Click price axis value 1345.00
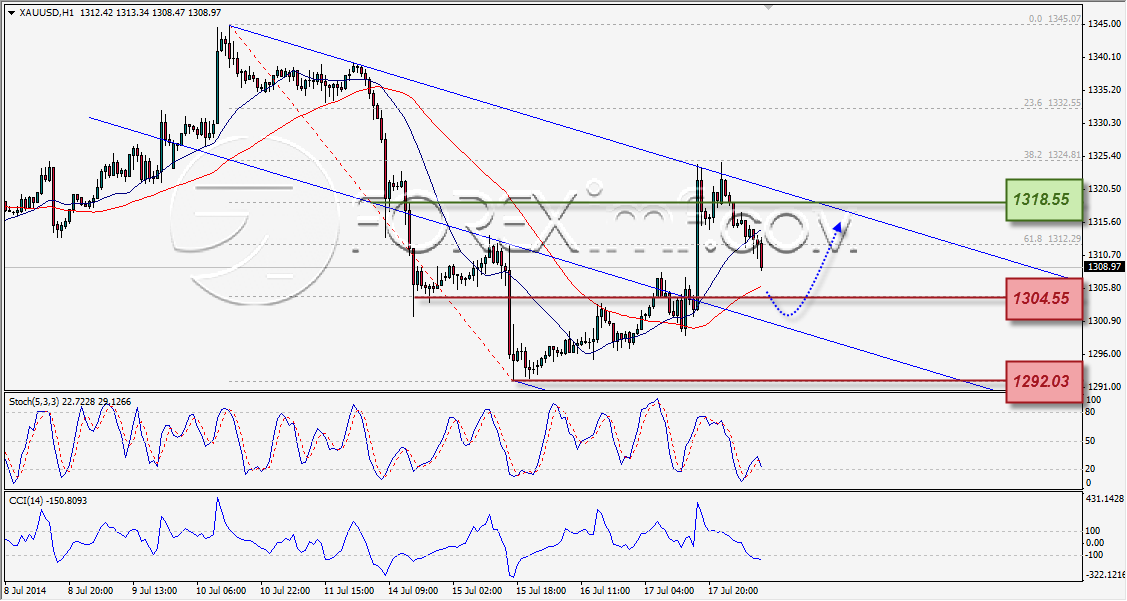Image resolution: width=1127 pixels, height=601 pixels. [x=1105, y=24]
